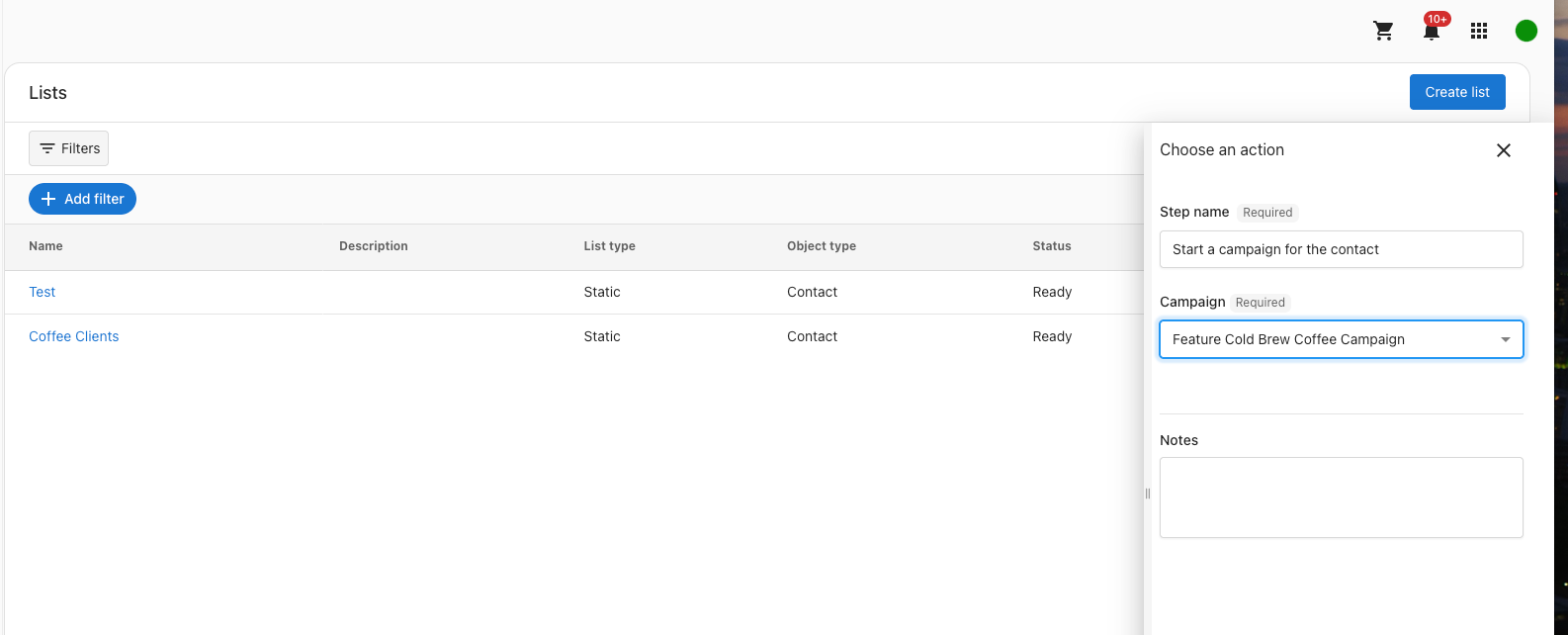The height and width of the screenshot is (635, 1568).
Task: Click the Create list button
Action: tap(1457, 92)
